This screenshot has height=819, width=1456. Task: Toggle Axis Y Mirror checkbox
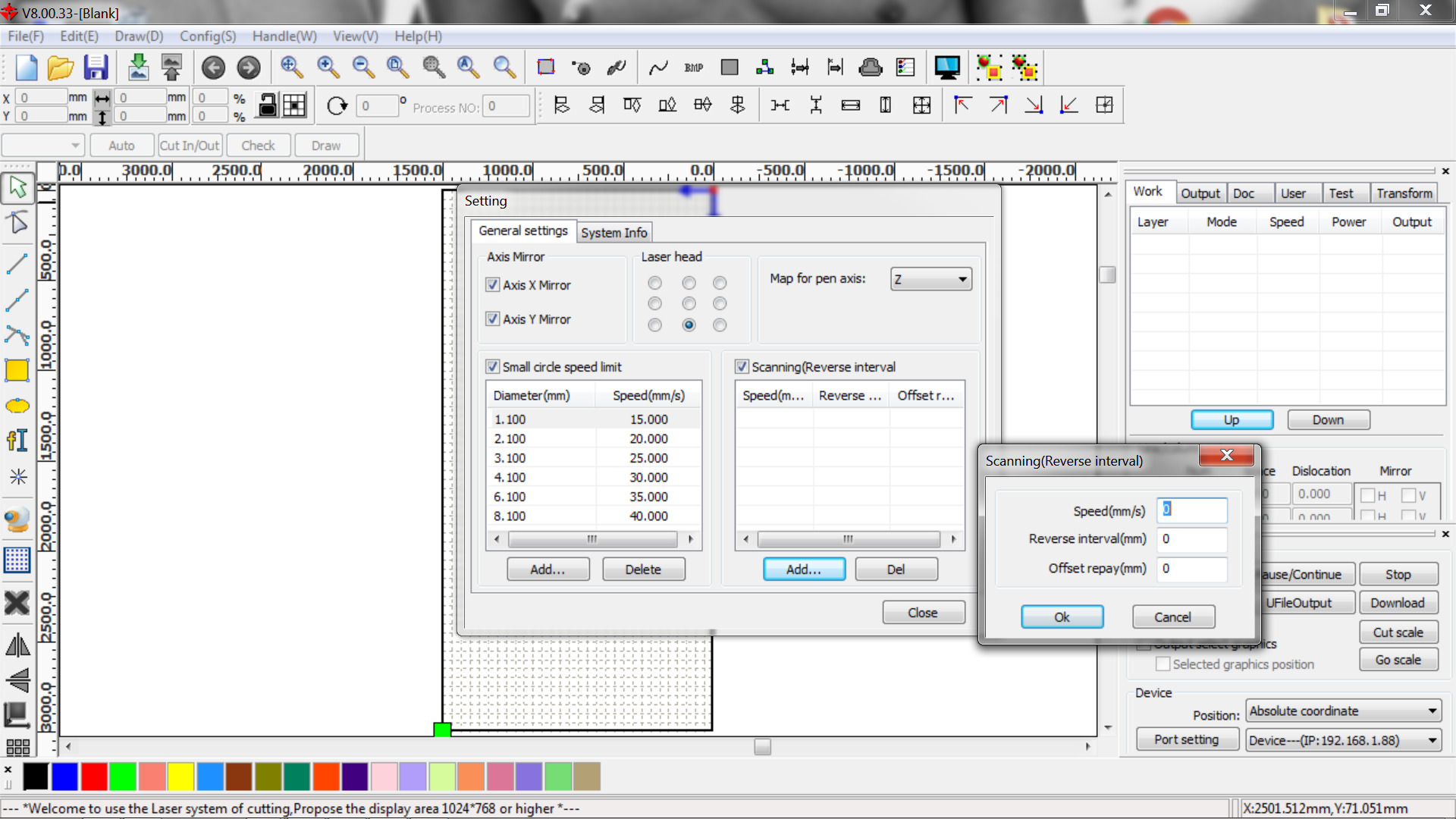pyautogui.click(x=493, y=318)
